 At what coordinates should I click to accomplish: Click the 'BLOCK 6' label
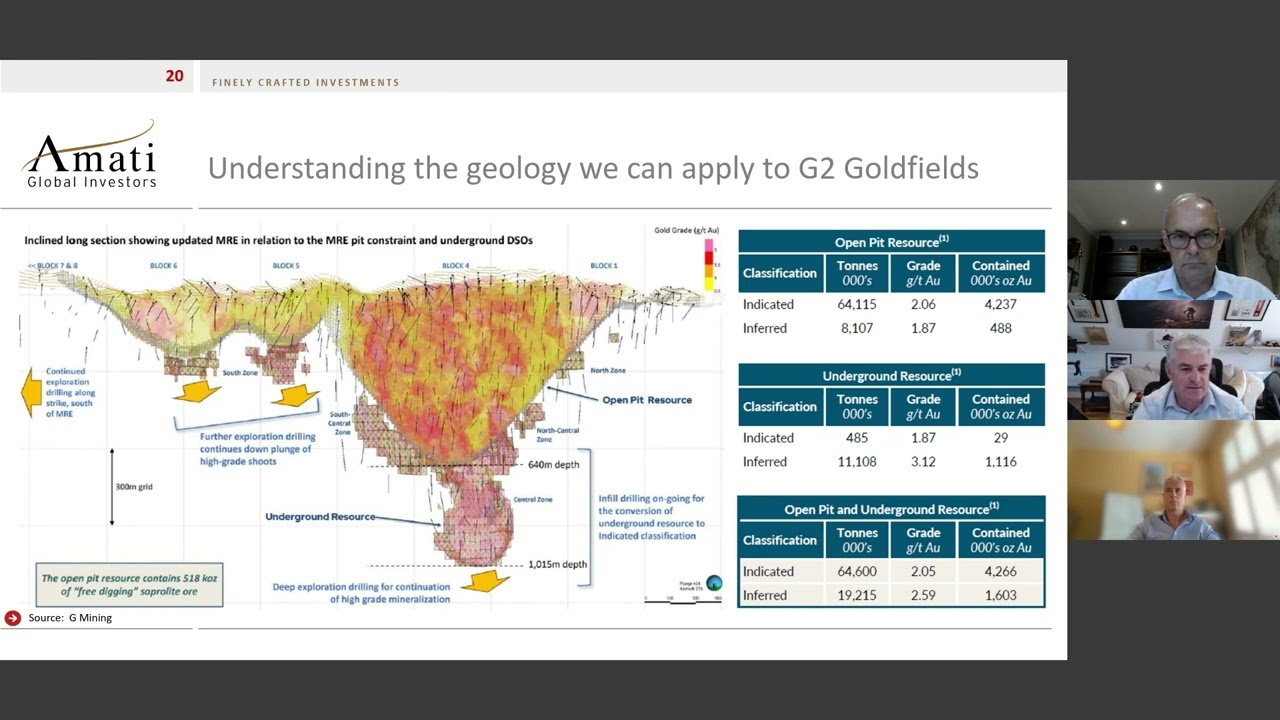tap(164, 266)
